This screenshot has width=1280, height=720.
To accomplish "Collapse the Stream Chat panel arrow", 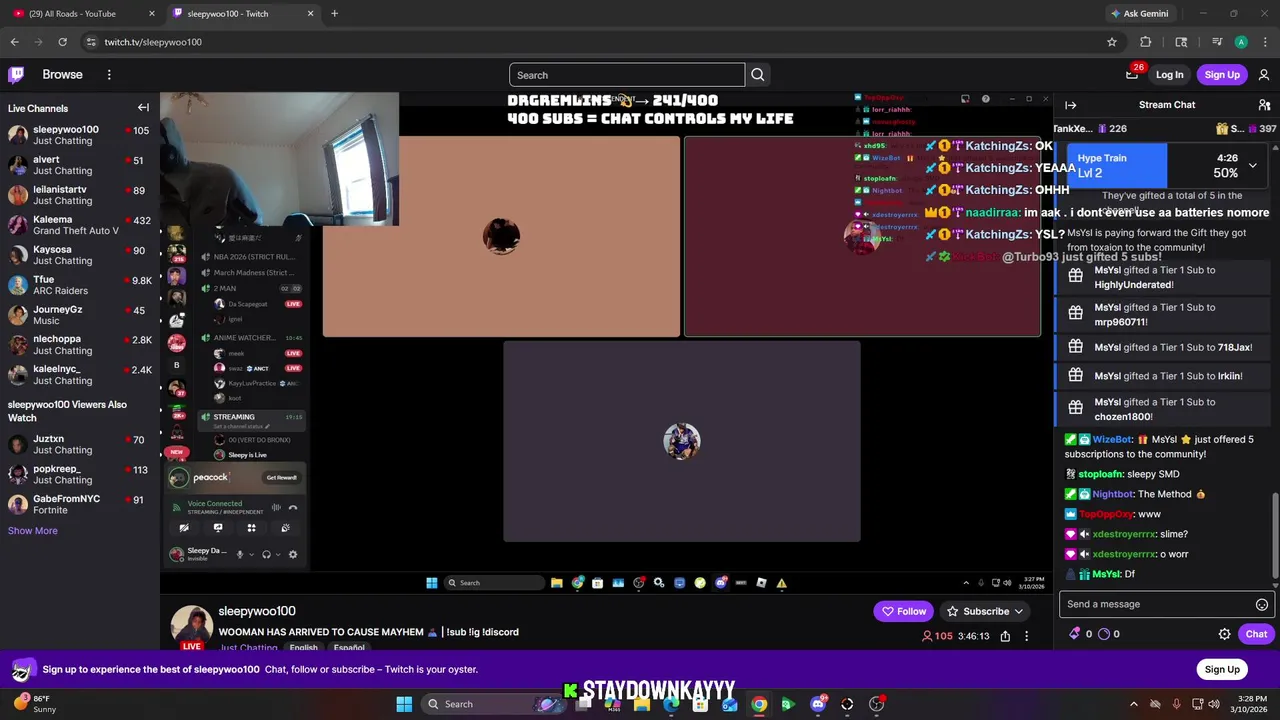I will 1071,105.
